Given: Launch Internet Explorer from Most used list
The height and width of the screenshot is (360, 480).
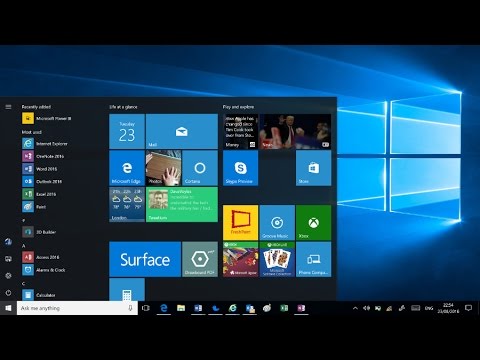Looking at the screenshot, I should click(45, 144).
